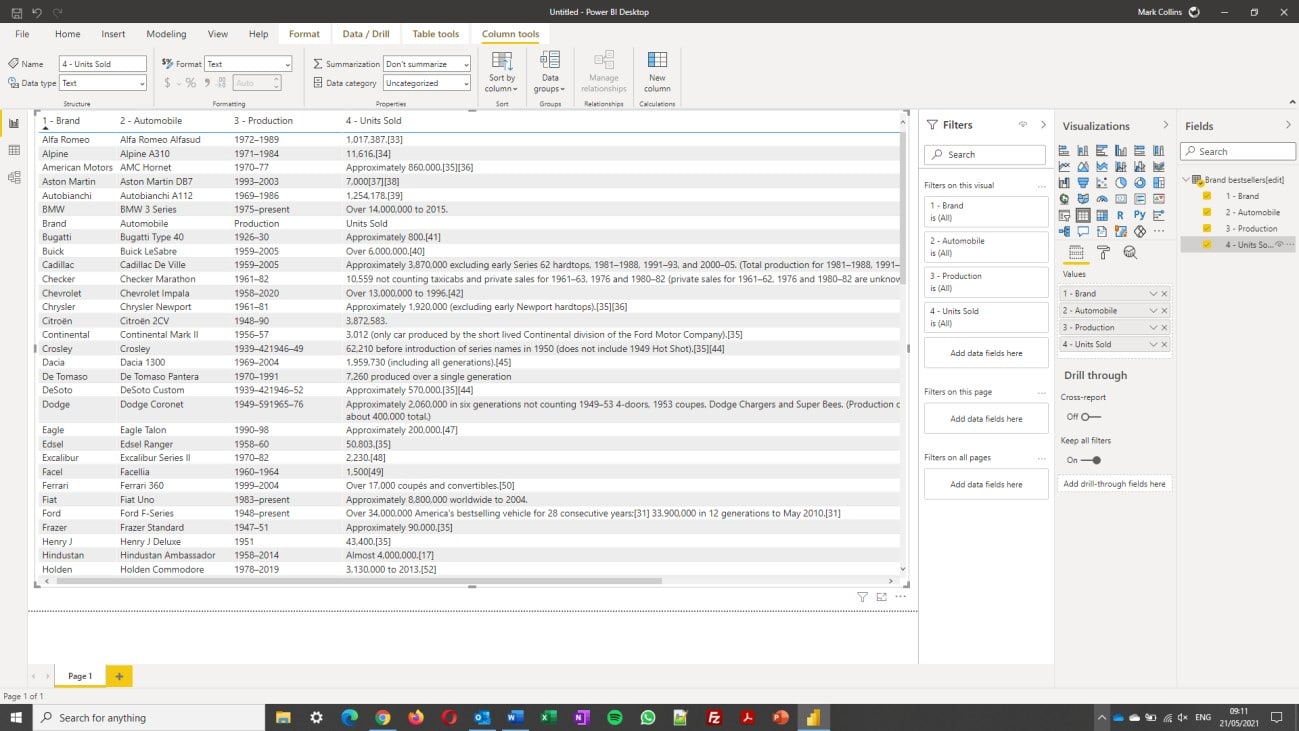Remove 2 - Automobile from Values
Screen dimensions: 1299x731
pyautogui.click(x=1165, y=310)
